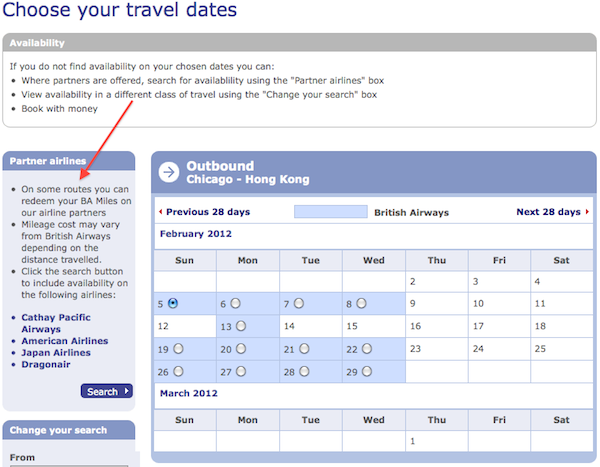Select the February 8 date option
Image resolution: width=600 pixels, height=467 pixels.
pos(362,303)
